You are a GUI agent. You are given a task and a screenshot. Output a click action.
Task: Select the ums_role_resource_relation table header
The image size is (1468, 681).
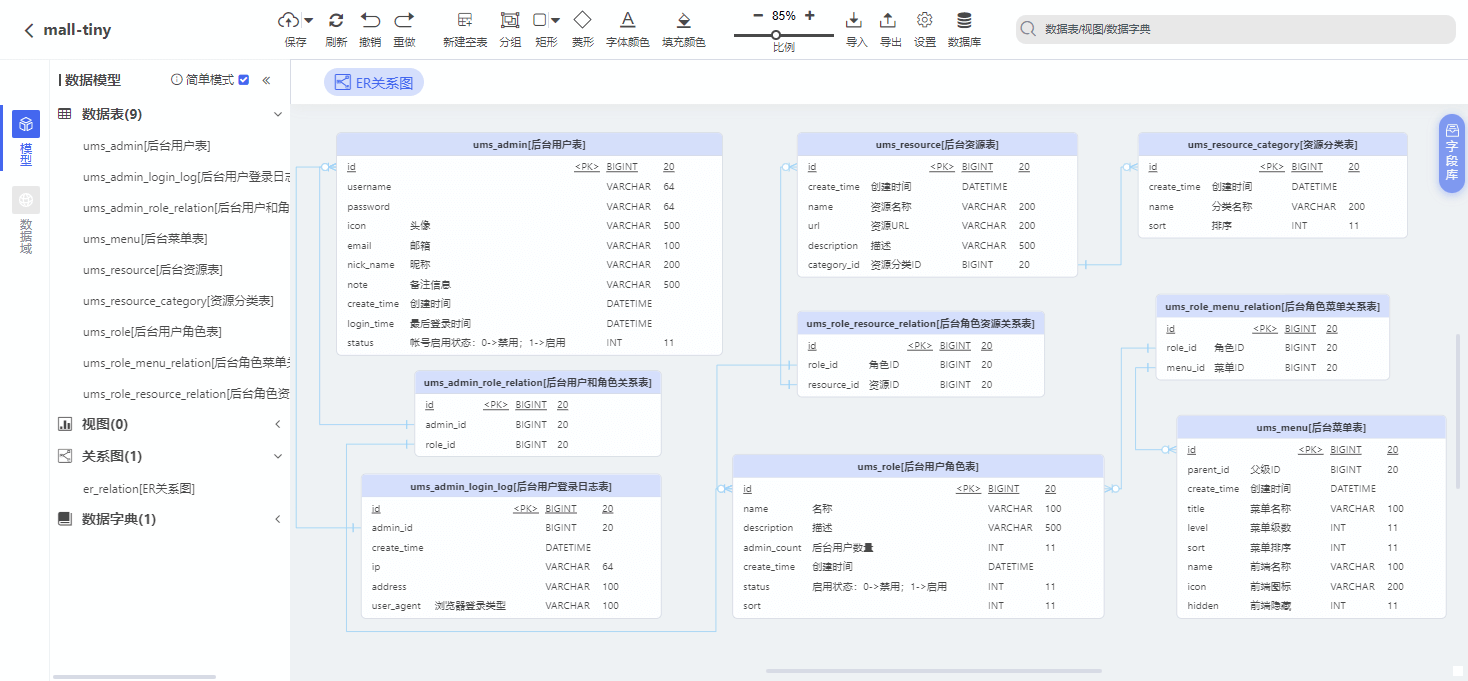pos(921,324)
